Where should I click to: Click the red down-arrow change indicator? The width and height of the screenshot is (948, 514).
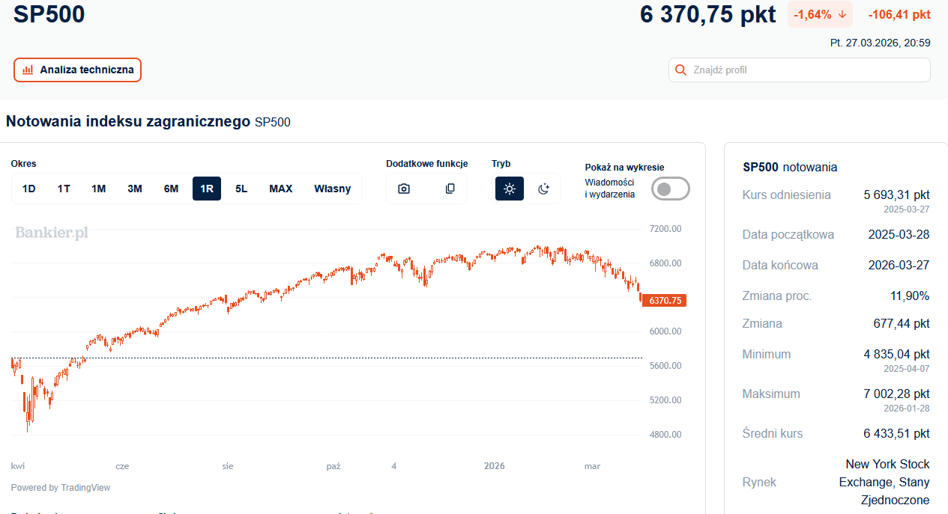(x=842, y=15)
